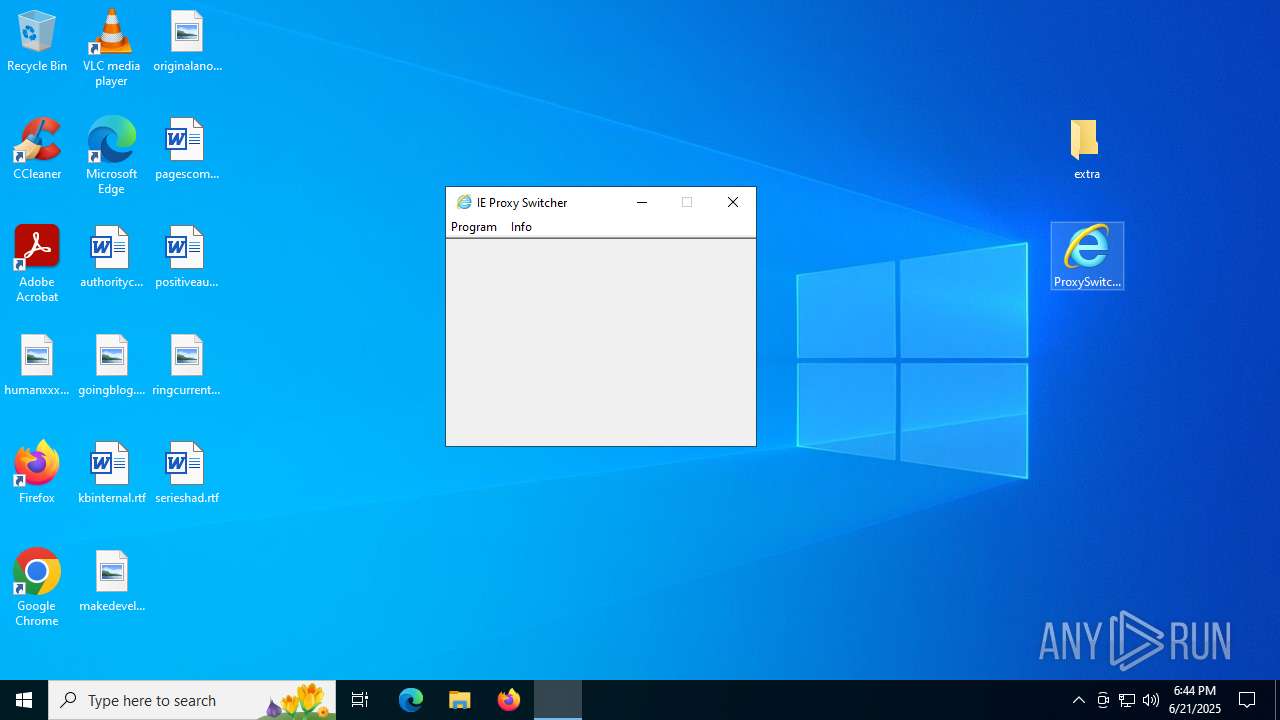
Task: Select the Firefox desktop shortcut
Action: coord(37,472)
